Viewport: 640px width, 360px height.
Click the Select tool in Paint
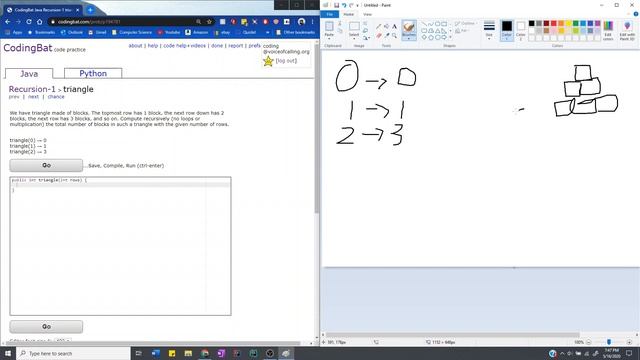tap(354, 27)
